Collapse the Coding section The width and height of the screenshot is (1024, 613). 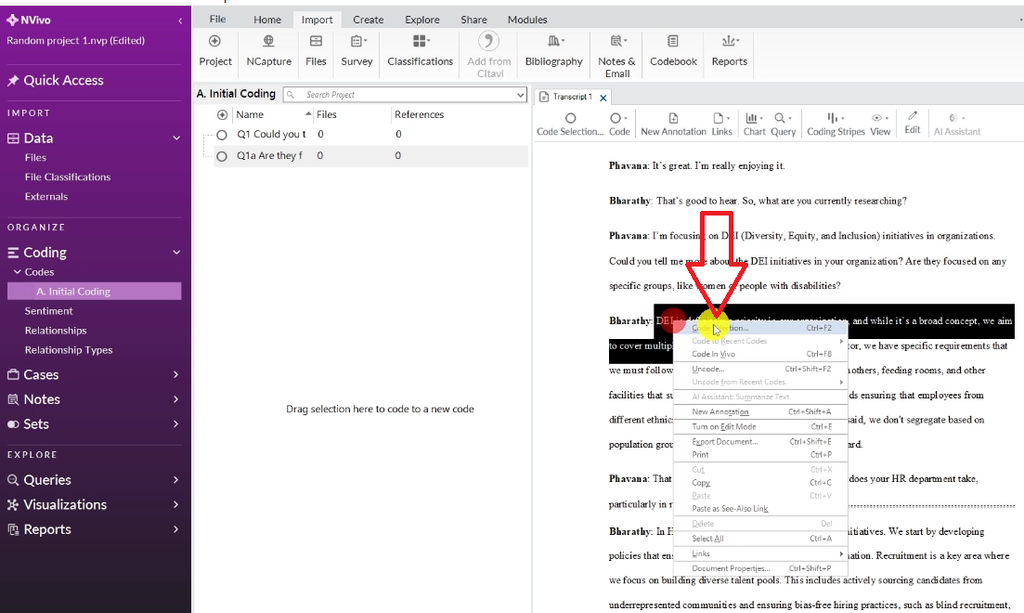[176, 252]
